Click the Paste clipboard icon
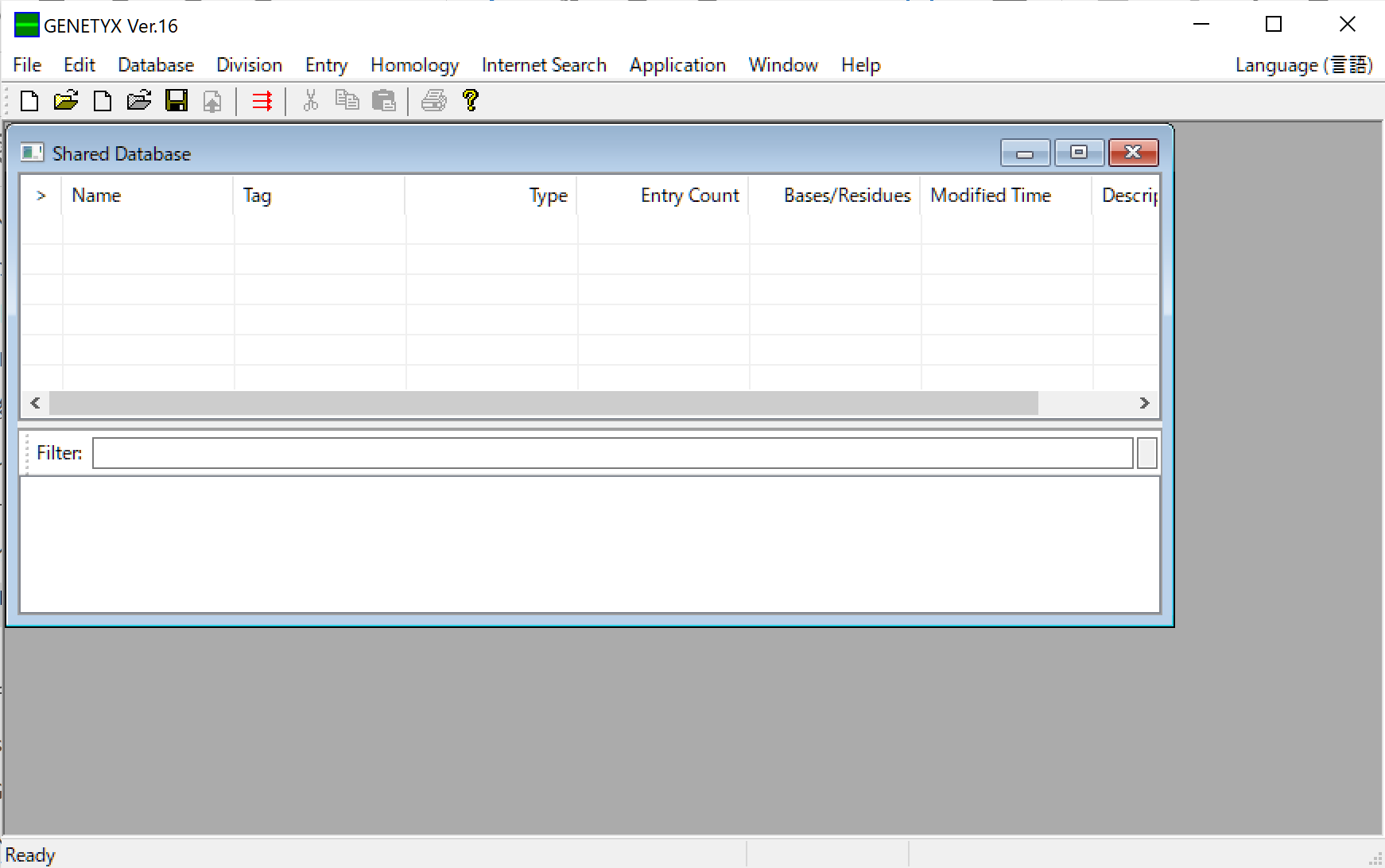This screenshot has width=1385, height=868. (384, 101)
